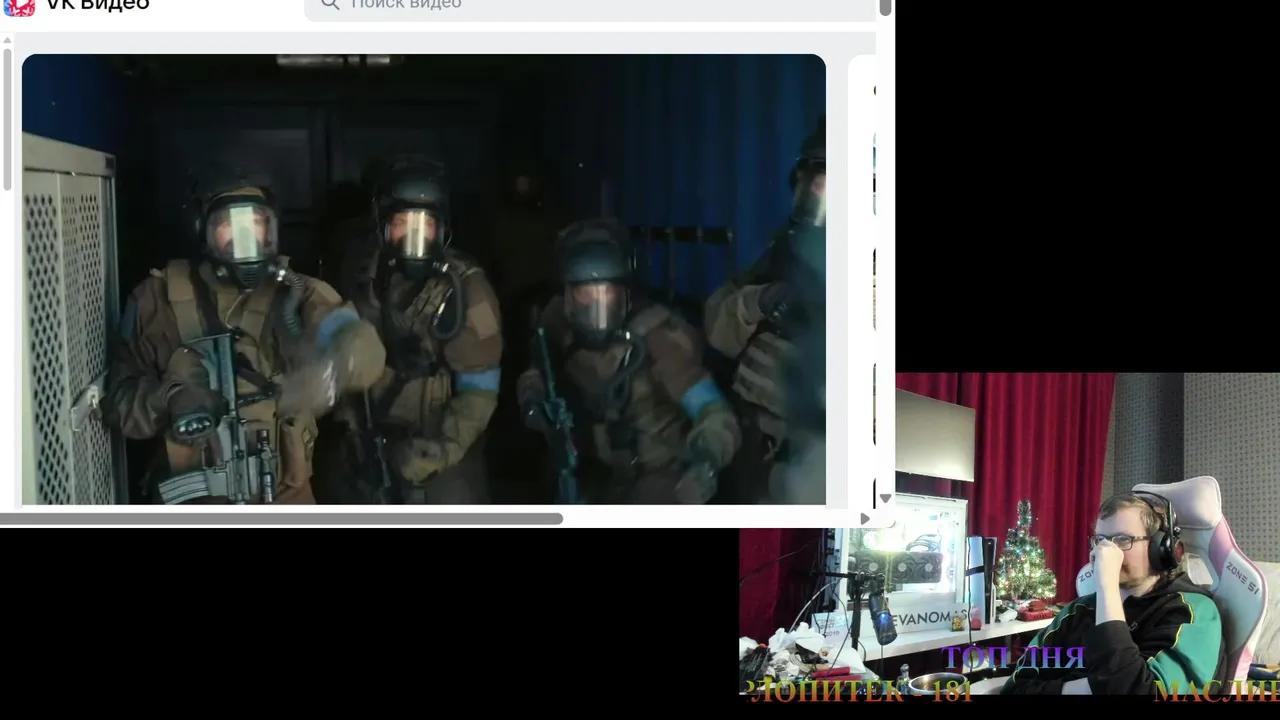Click the video player frame

click(424, 279)
